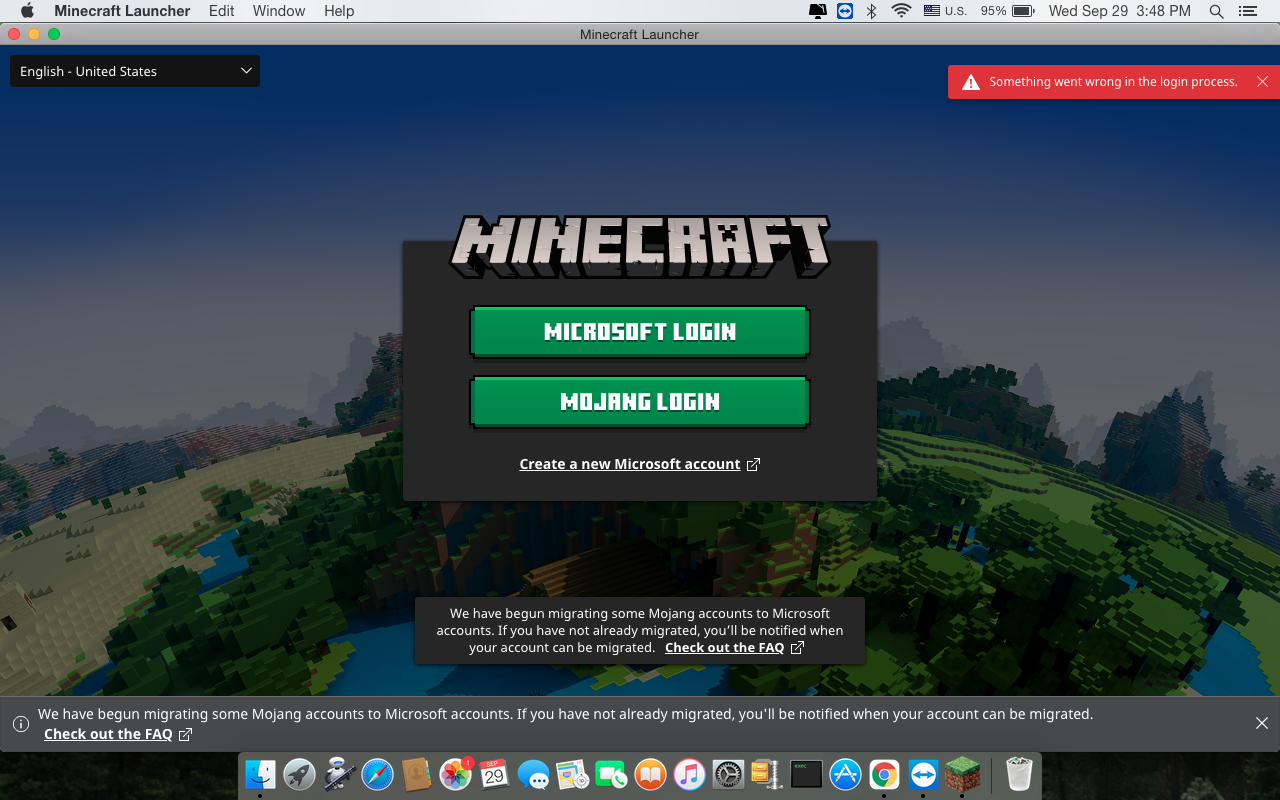Open the Bluetooth status menu
The width and height of the screenshot is (1280, 800).
(x=871, y=11)
